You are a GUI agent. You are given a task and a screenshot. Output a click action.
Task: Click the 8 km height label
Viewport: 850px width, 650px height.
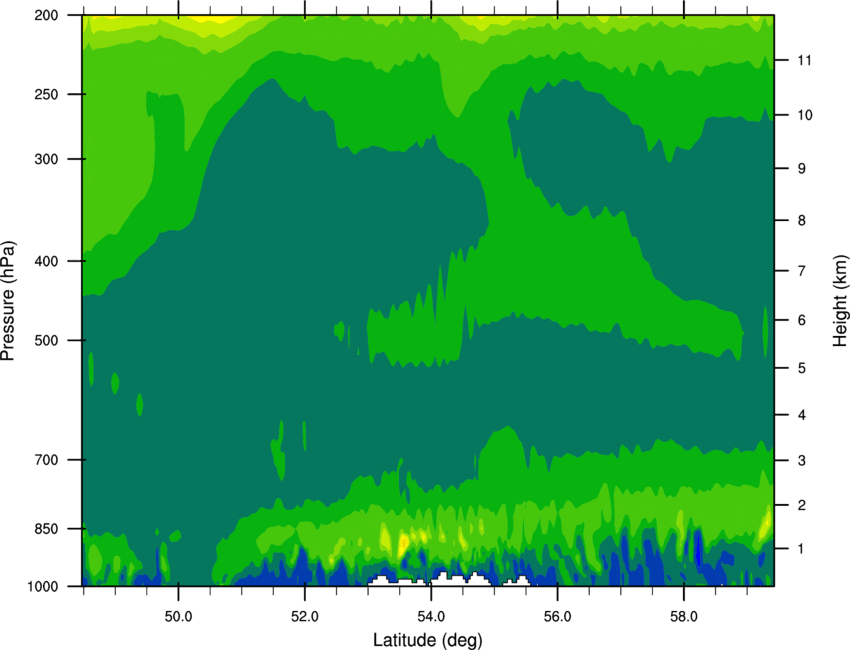click(802, 221)
